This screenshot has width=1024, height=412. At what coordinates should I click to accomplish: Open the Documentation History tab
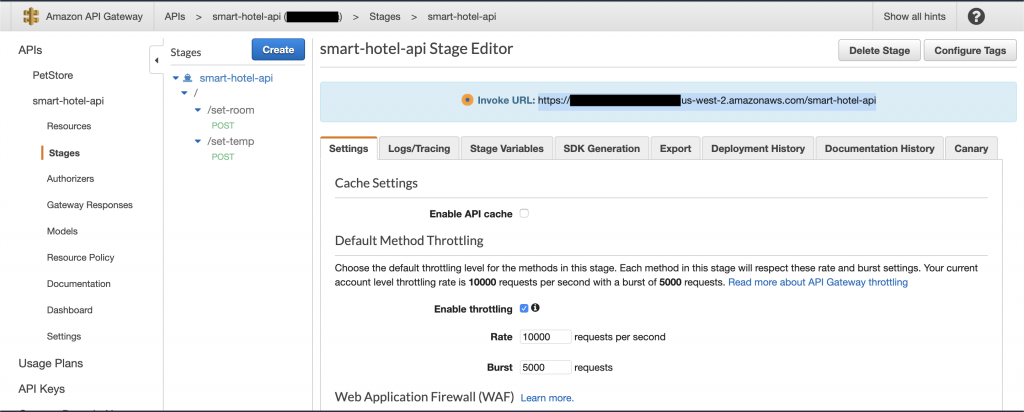tap(880, 148)
